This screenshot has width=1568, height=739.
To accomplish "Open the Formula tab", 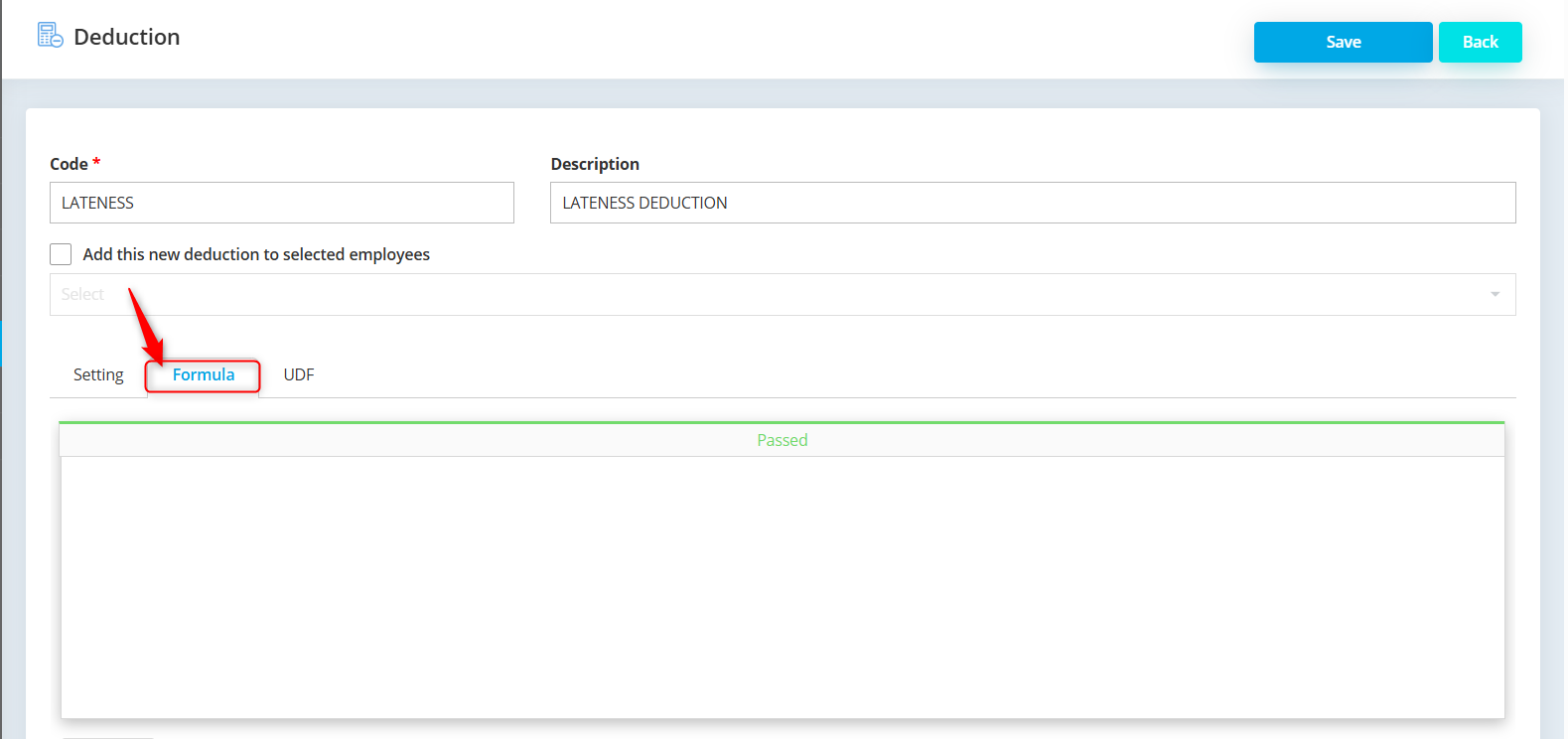I will pyautogui.click(x=204, y=374).
